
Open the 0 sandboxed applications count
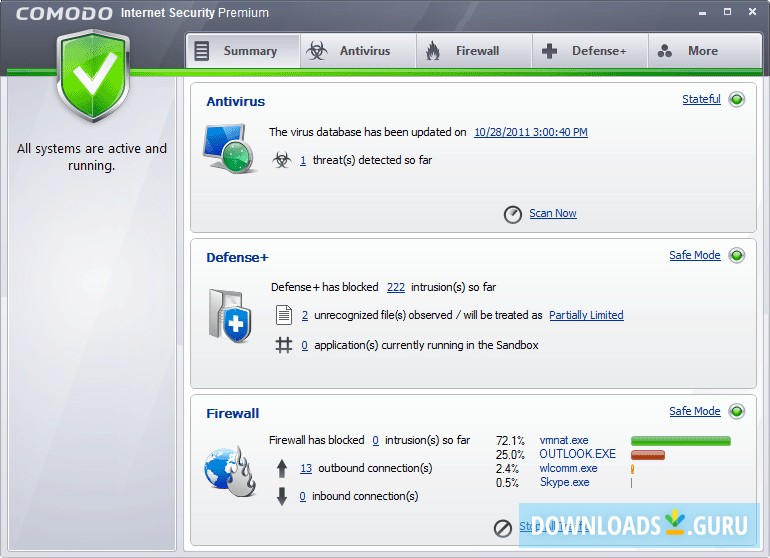[x=304, y=345]
